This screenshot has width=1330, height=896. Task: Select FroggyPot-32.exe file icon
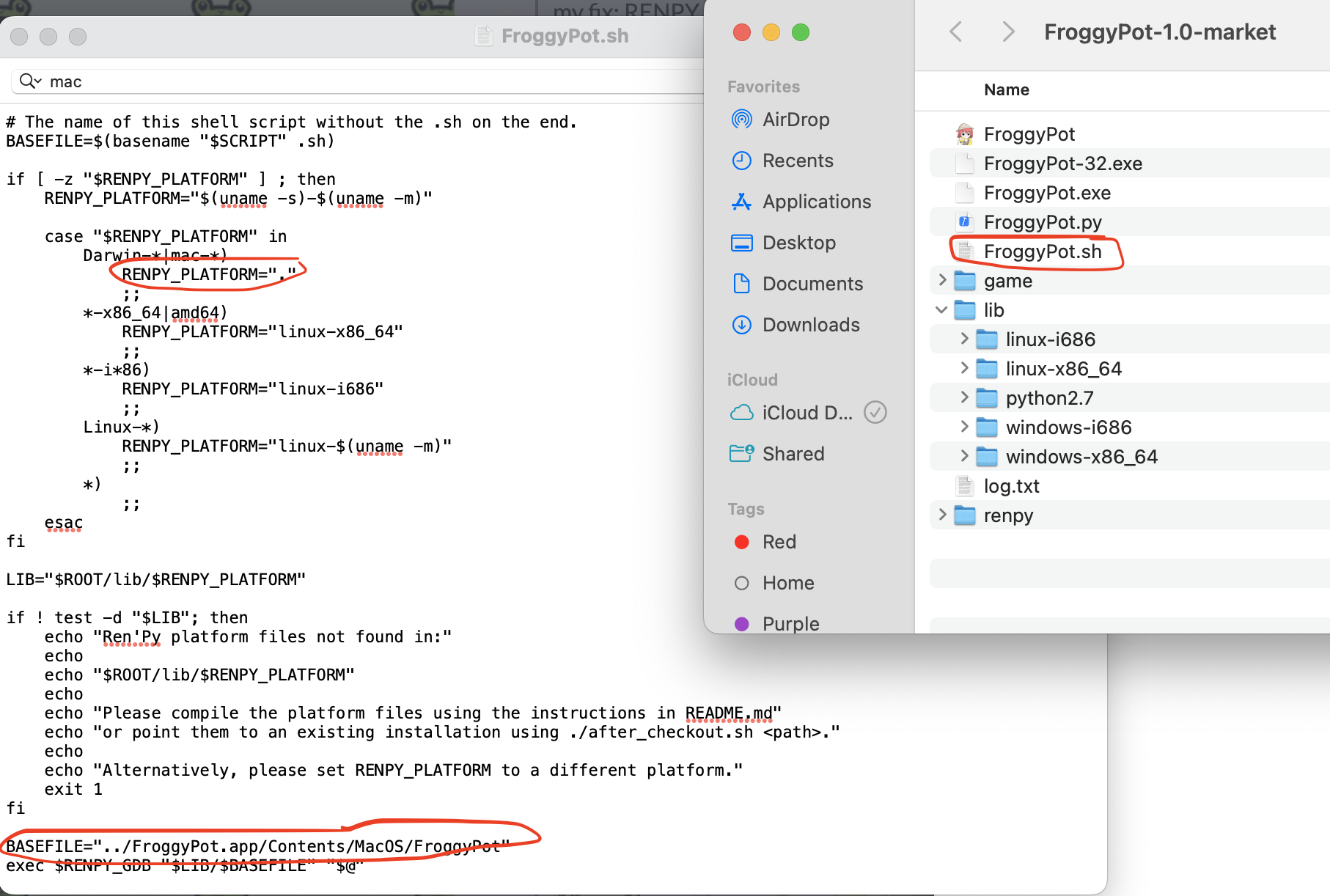click(965, 164)
